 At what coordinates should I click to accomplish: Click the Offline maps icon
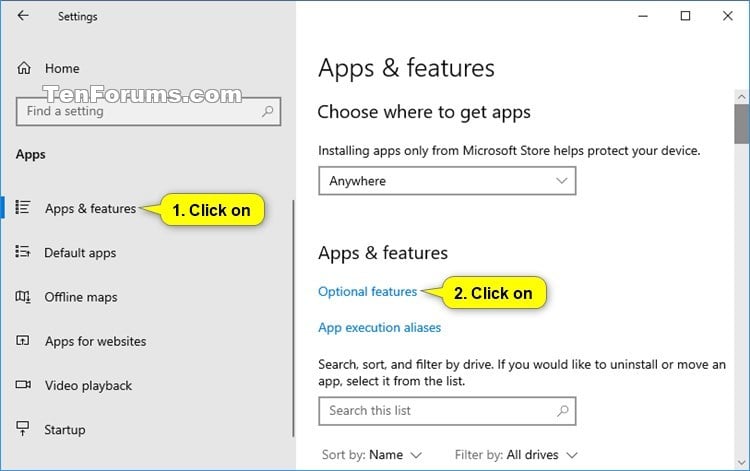coord(23,296)
